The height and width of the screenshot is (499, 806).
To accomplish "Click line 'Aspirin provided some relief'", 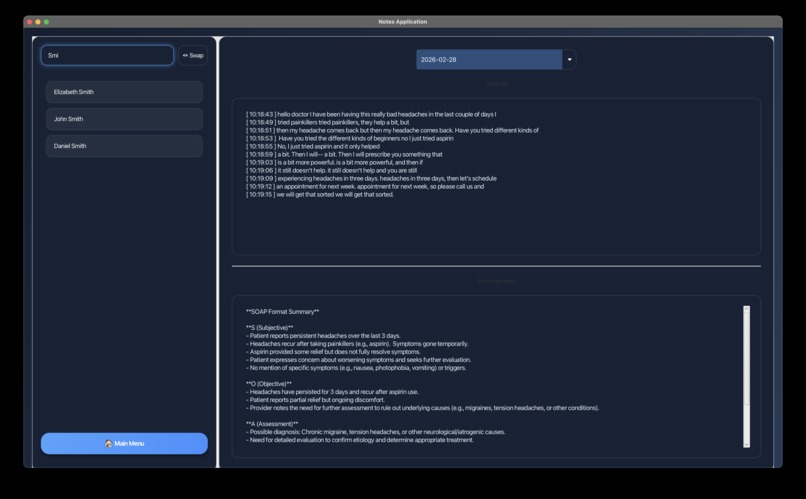I will 333,352.
